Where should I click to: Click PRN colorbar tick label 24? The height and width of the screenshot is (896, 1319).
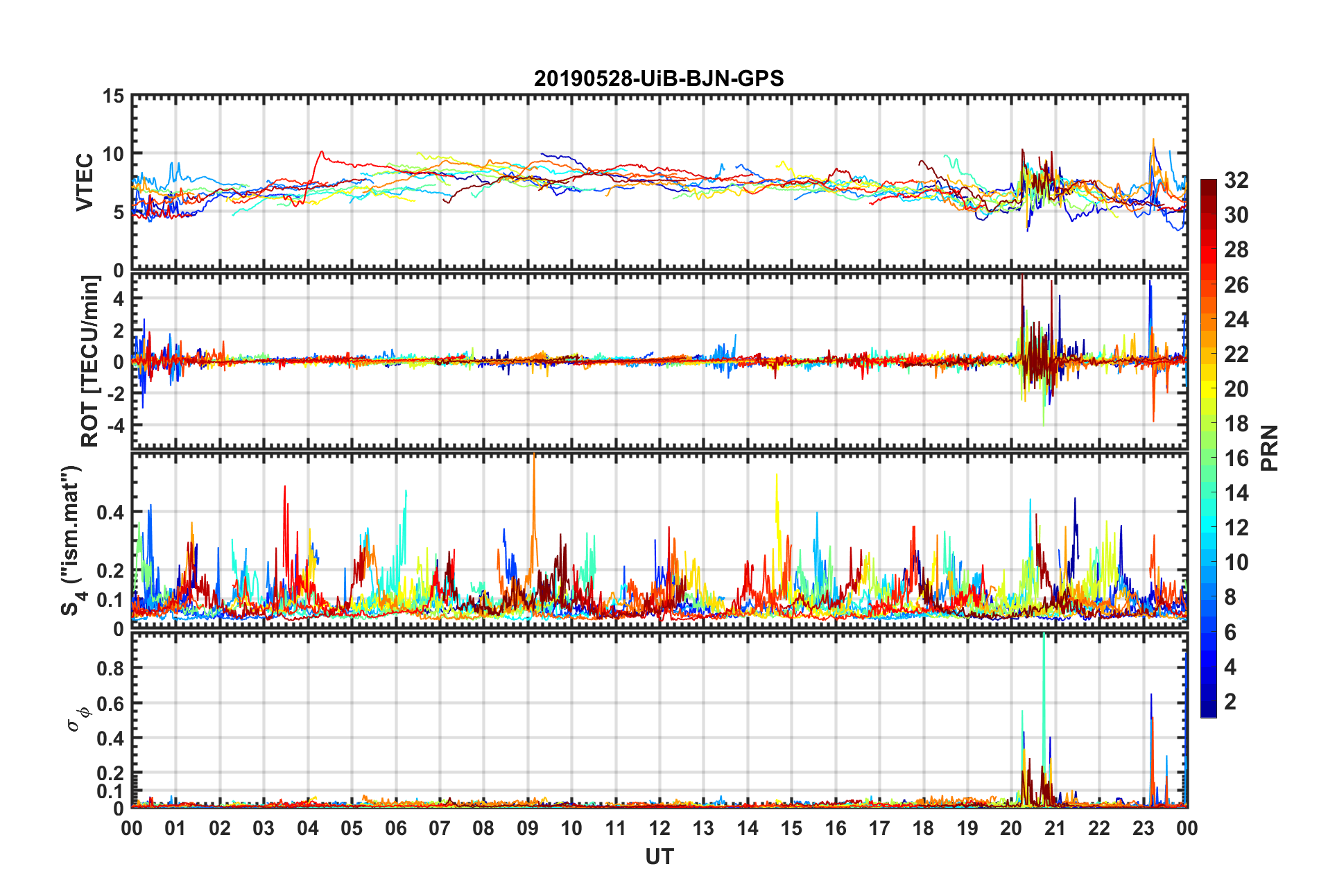(1236, 319)
